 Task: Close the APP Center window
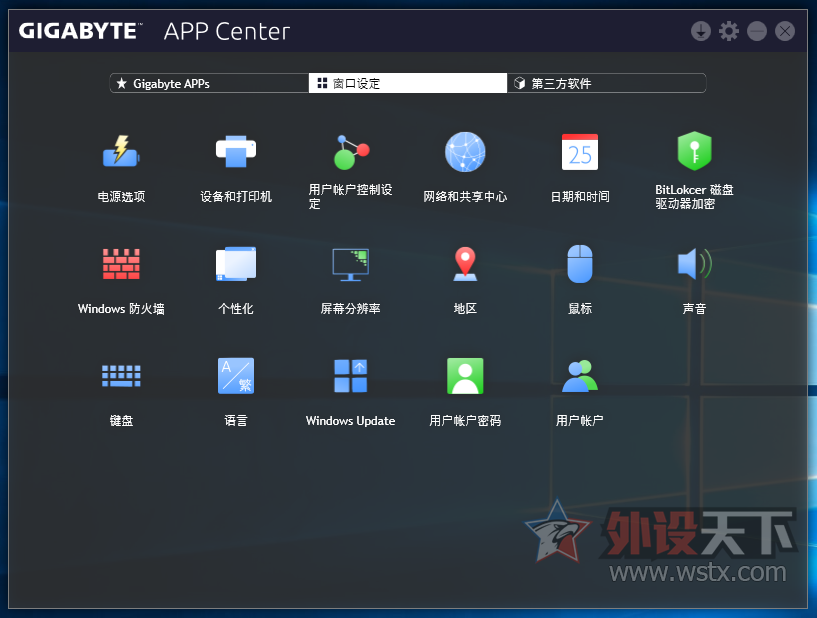[785, 31]
